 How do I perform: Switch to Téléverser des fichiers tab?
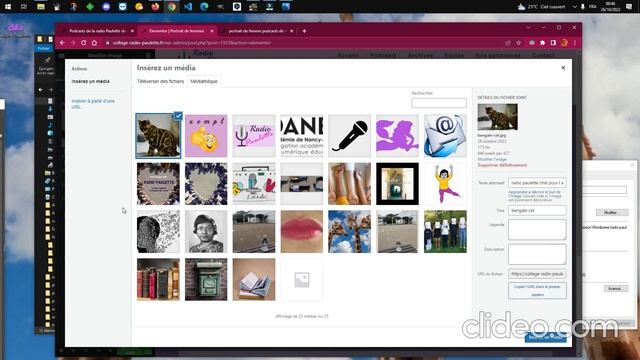click(x=160, y=81)
